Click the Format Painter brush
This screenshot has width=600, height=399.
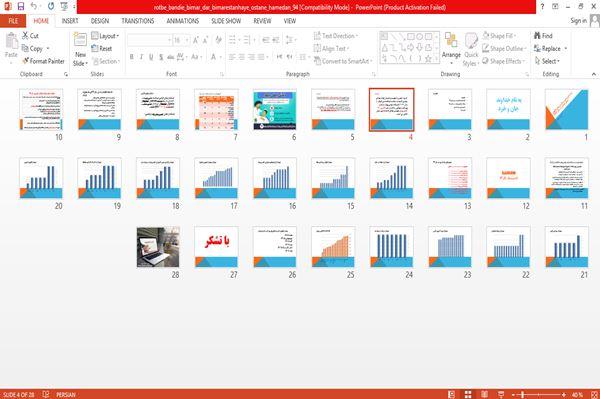click(x=26, y=61)
